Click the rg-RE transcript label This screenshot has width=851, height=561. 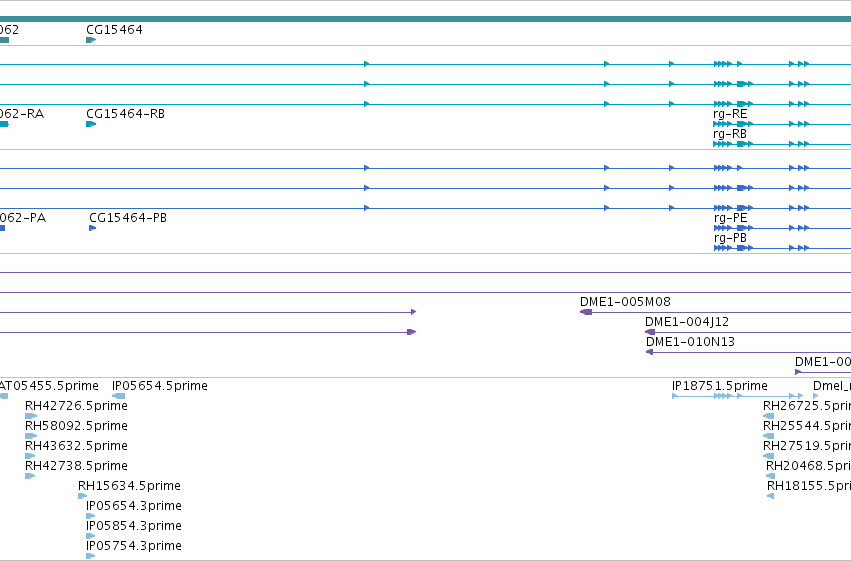pos(730,114)
